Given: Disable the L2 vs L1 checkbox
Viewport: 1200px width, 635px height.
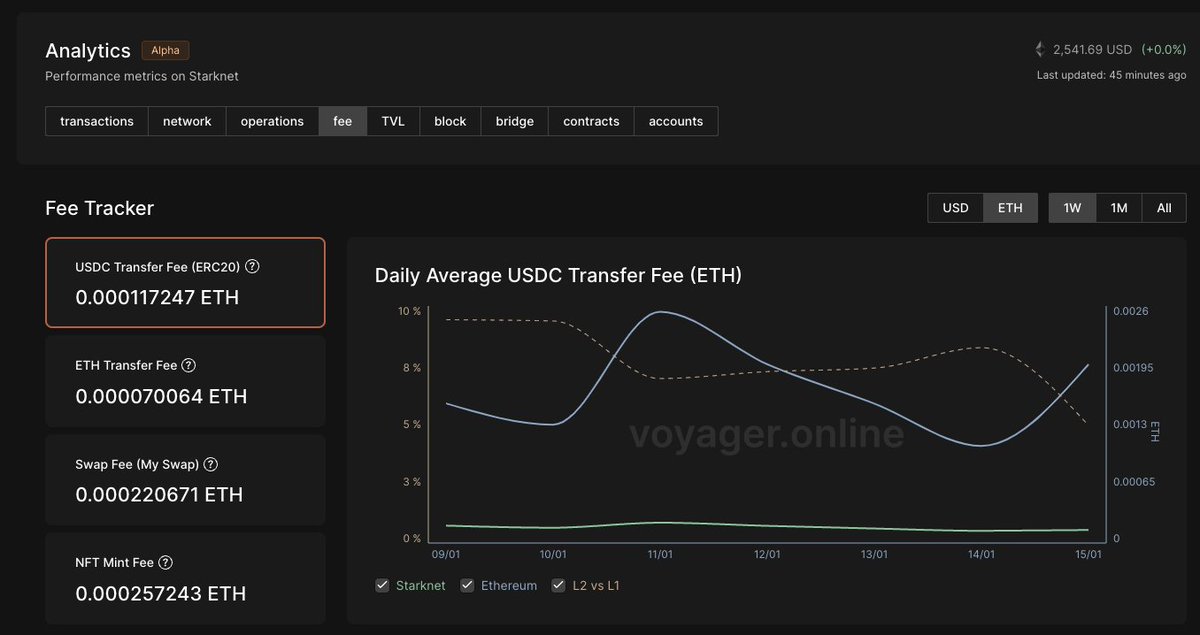Looking at the screenshot, I should [x=559, y=585].
